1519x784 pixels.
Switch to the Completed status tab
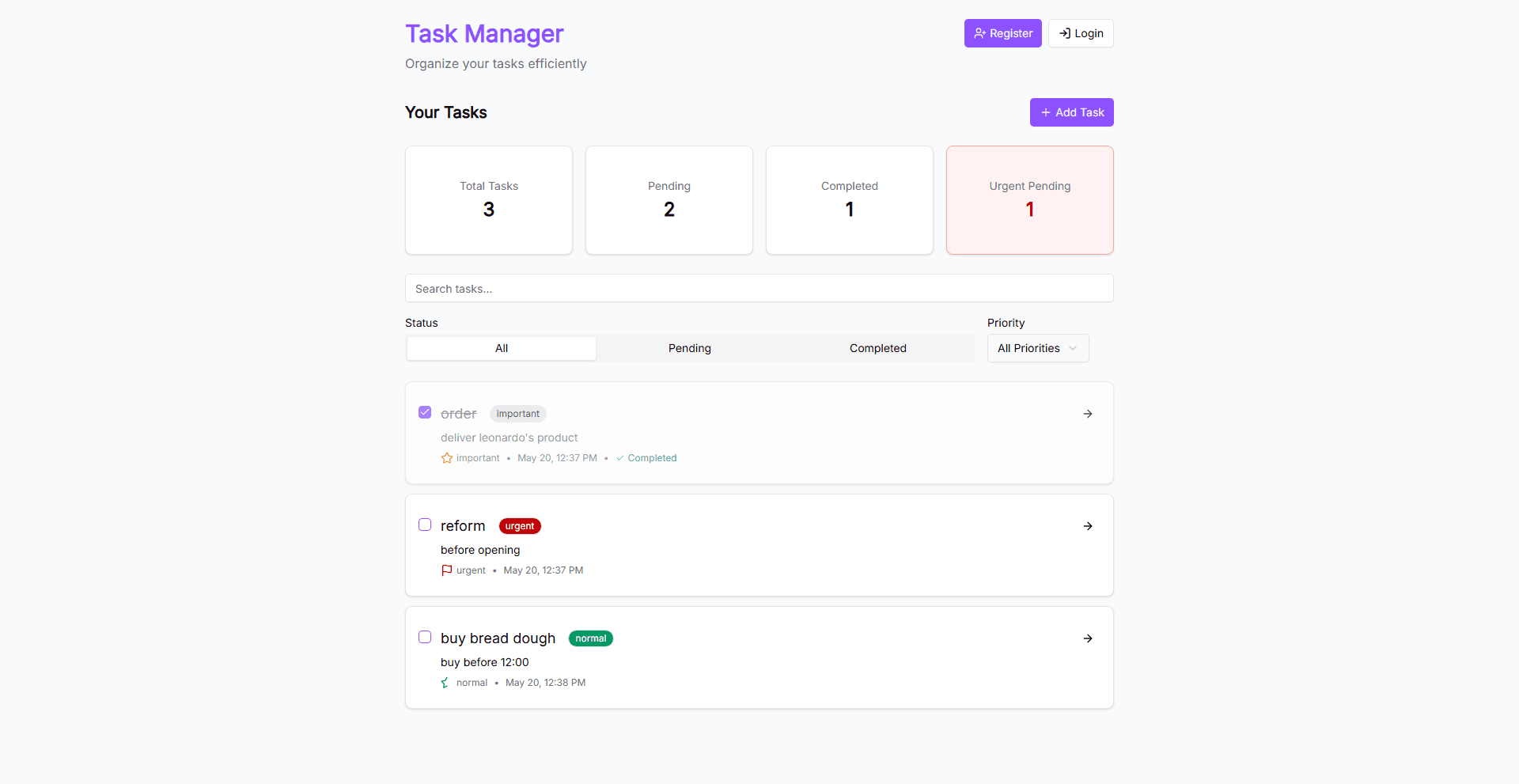pos(877,348)
